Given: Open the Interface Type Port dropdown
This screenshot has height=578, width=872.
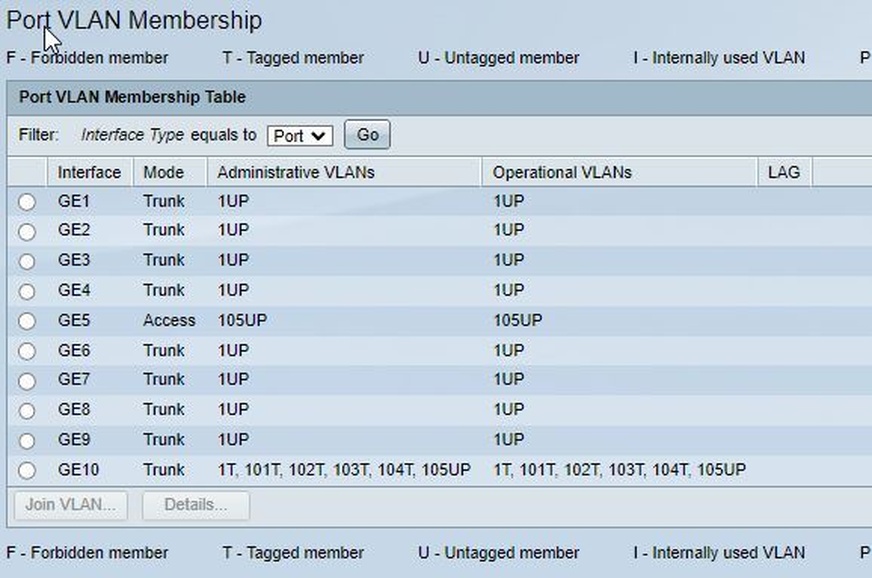Looking at the screenshot, I should [300, 136].
